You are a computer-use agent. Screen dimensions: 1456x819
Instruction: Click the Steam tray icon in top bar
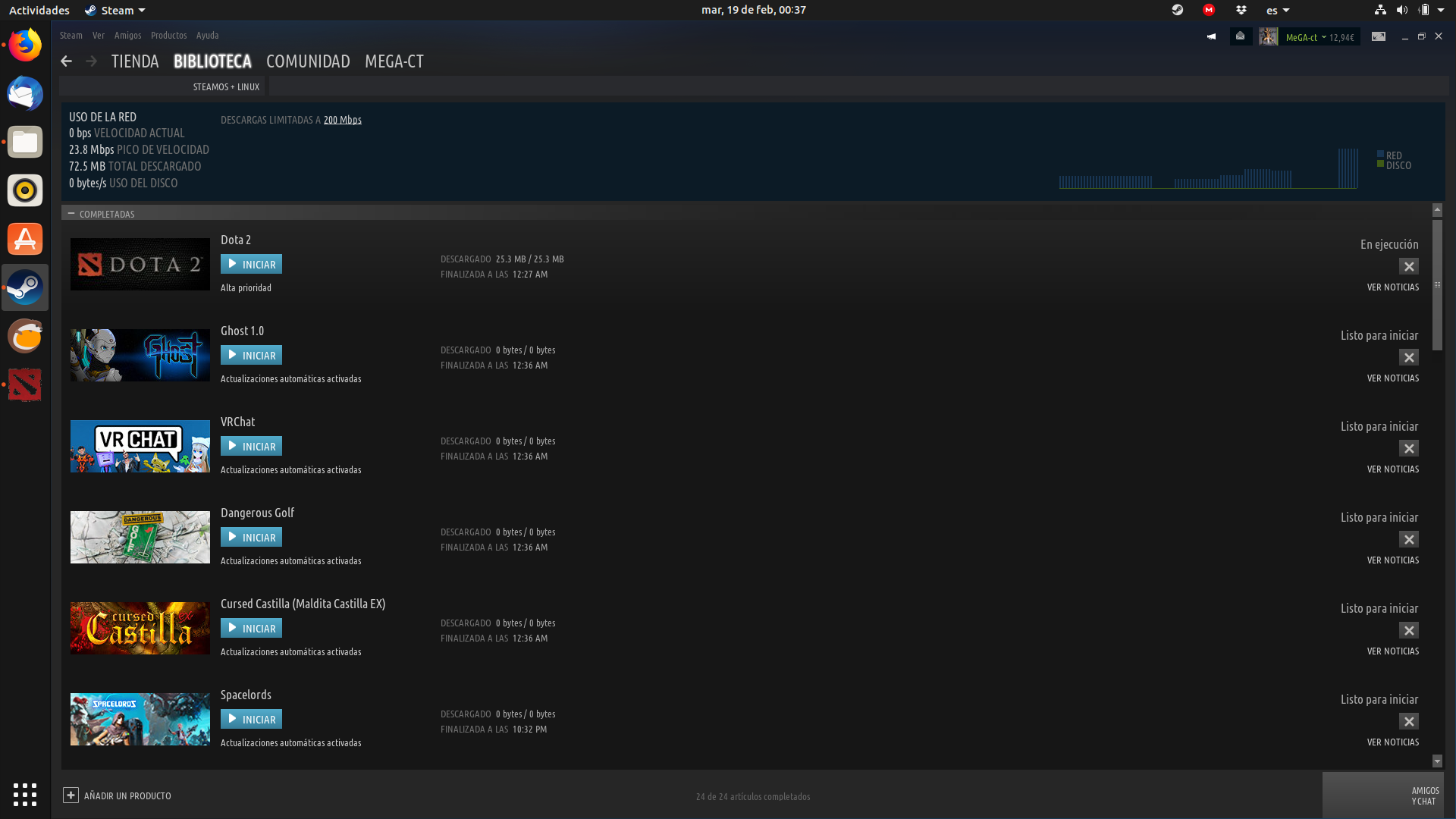[x=1178, y=10]
